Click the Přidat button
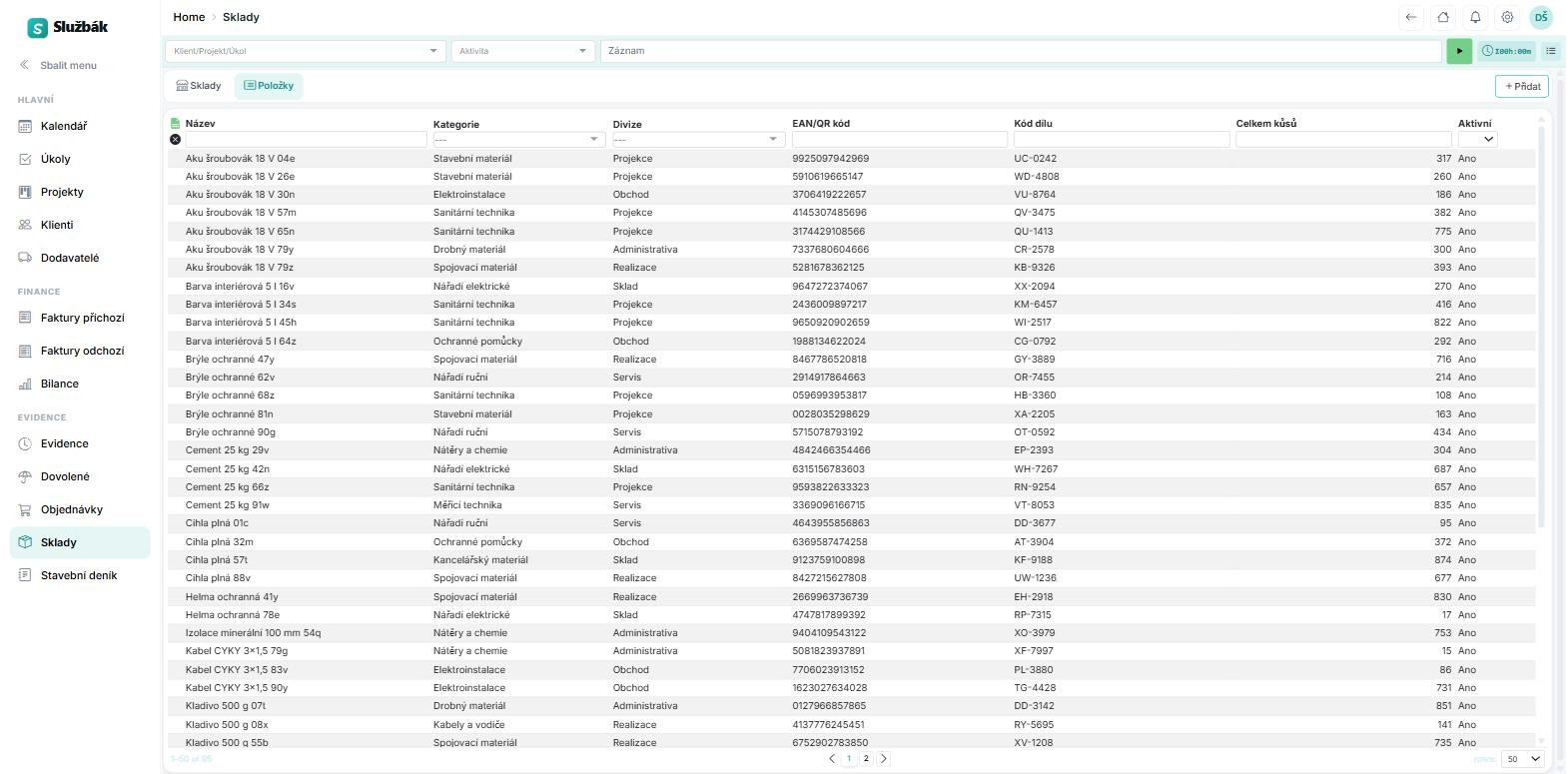 click(1523, 86)
